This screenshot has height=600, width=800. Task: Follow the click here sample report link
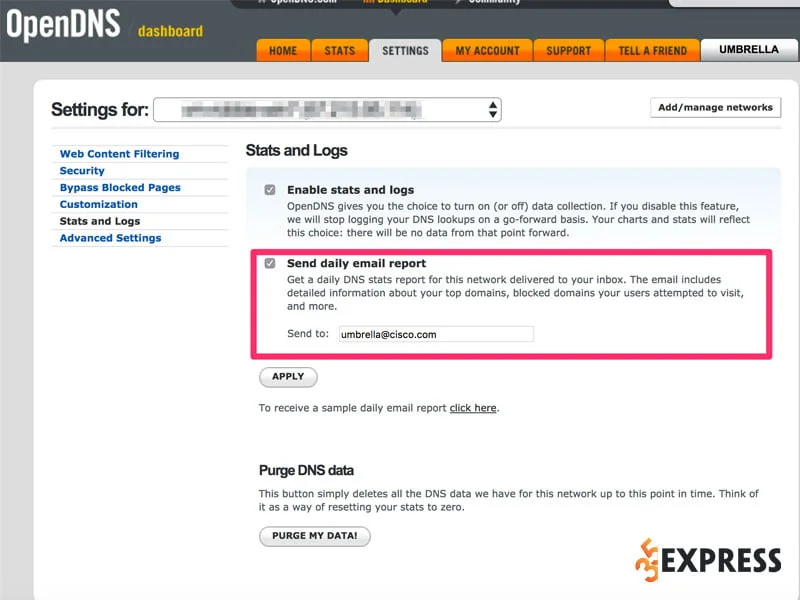point(473,408)
